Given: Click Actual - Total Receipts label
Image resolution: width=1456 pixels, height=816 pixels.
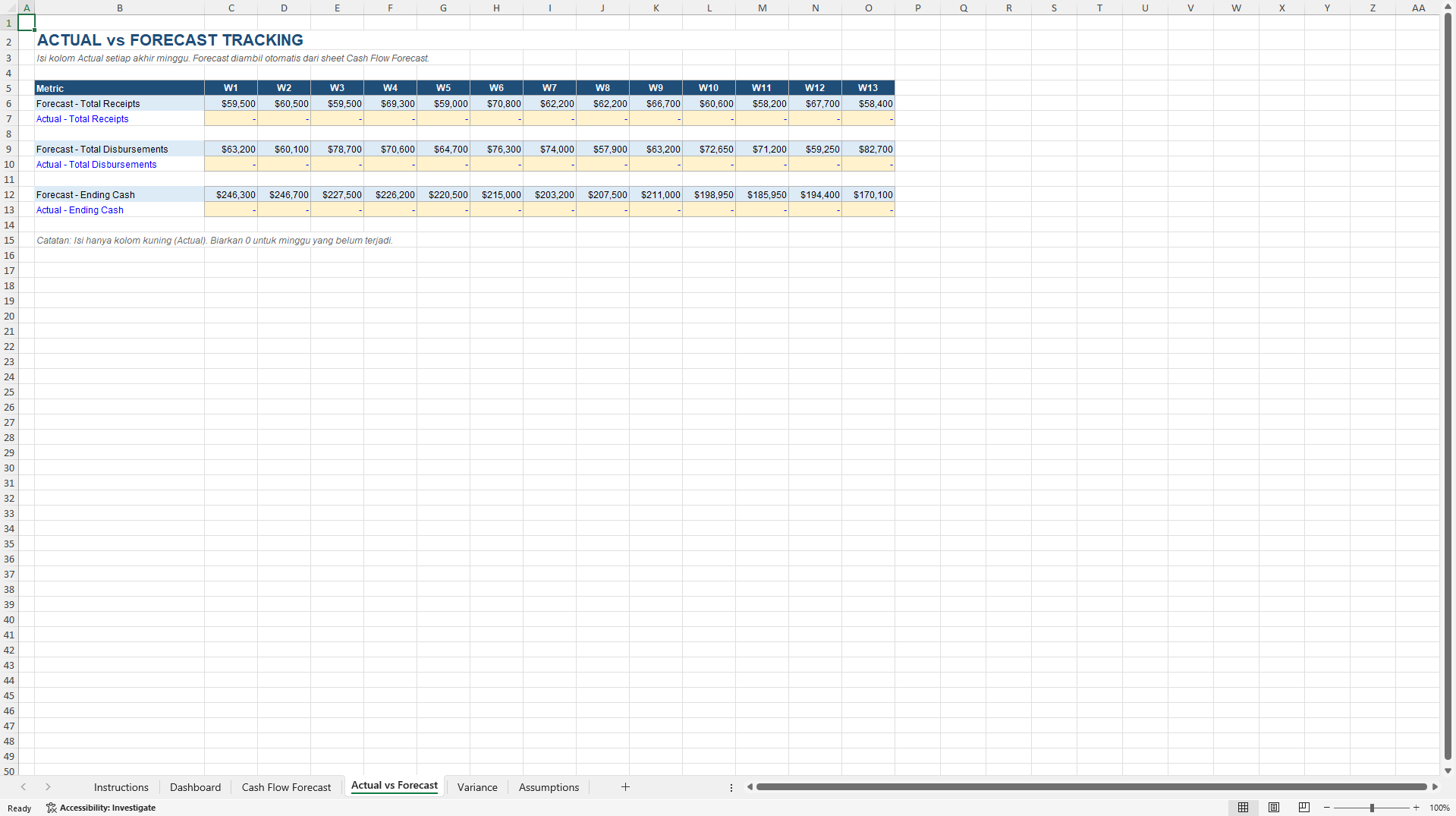Looking at the screenshot, I should (x=83, y=118).
